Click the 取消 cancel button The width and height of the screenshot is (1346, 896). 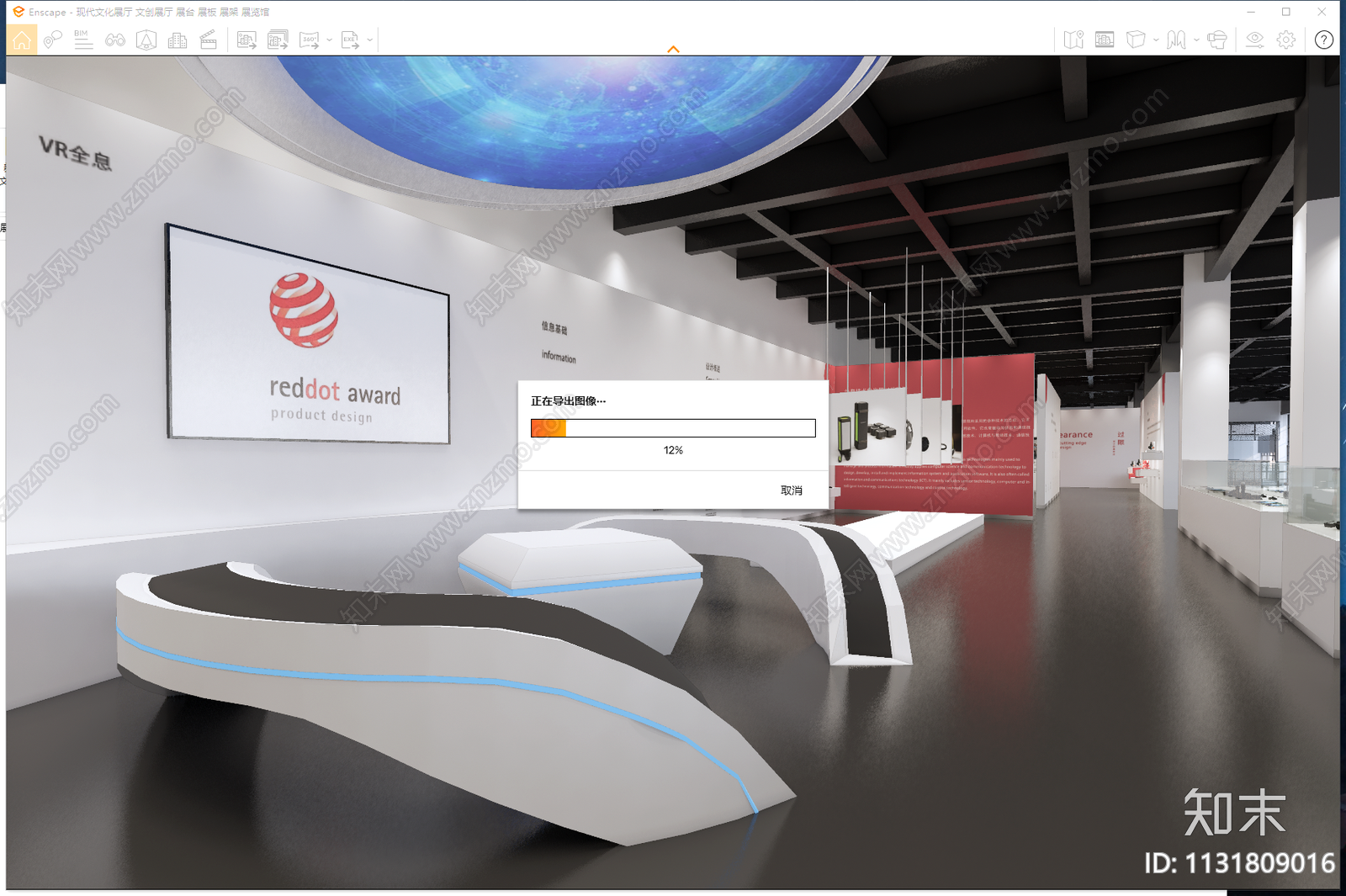[792, 490]
